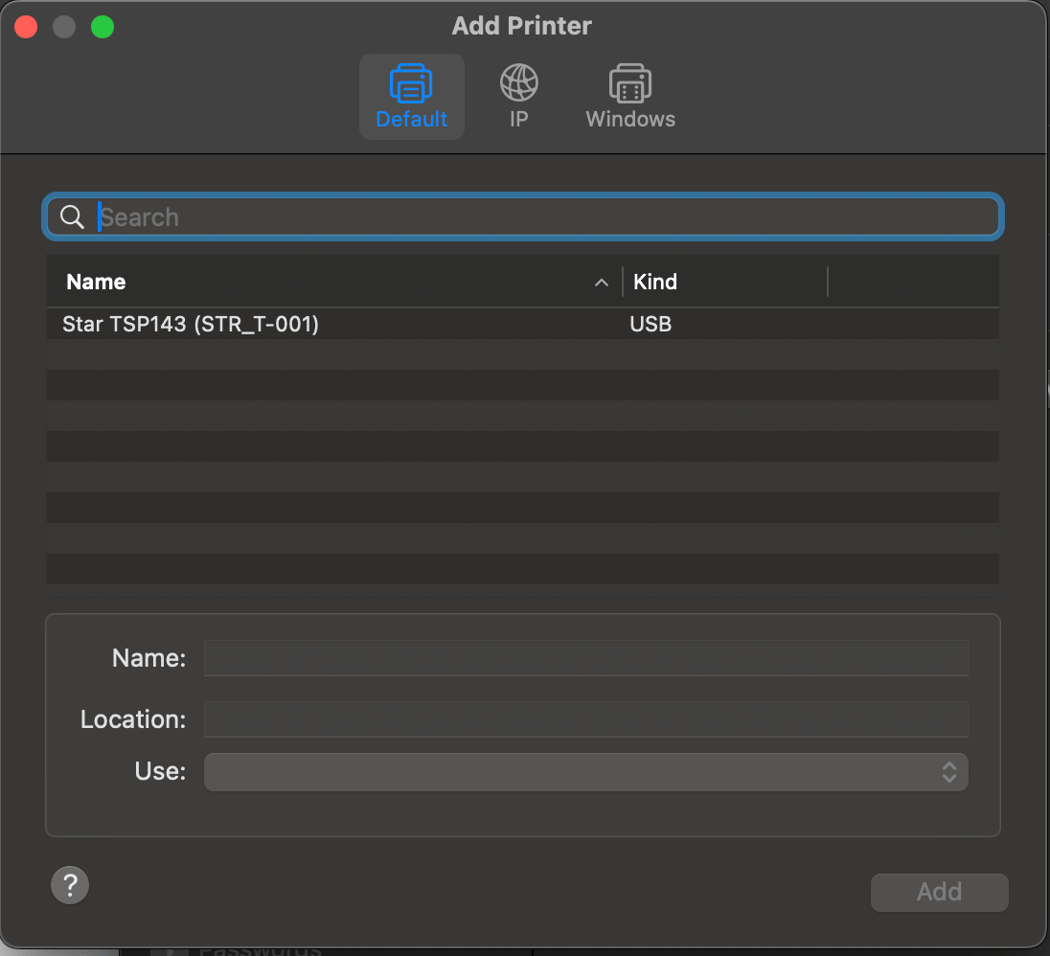
Task: Toggle the sort arrow in Name column
Action: point(601,283)
